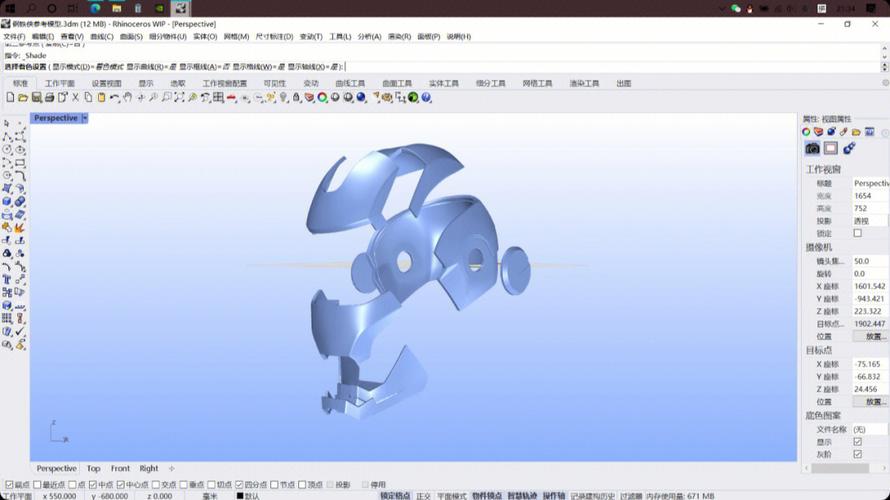Select the Explode tool in sidebar

(x=20, y=228)
